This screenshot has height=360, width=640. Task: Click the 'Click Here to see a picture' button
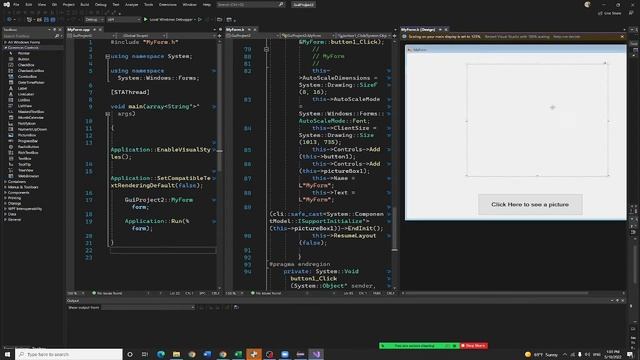[530, 204]
